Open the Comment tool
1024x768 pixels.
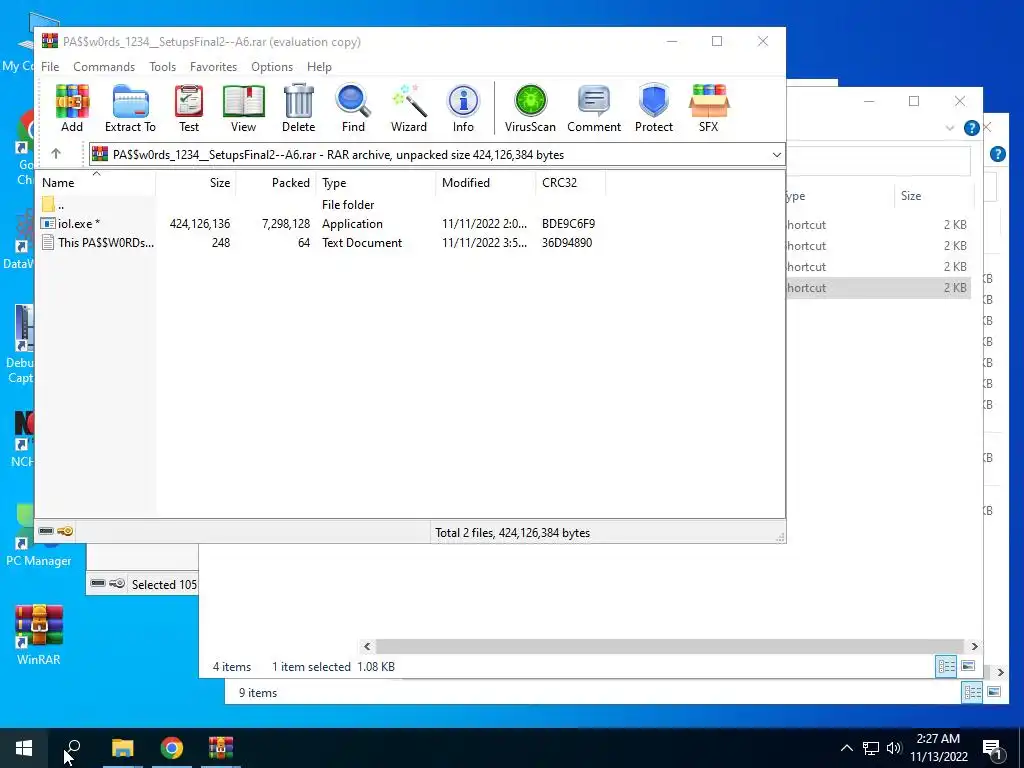click(594, 108)
